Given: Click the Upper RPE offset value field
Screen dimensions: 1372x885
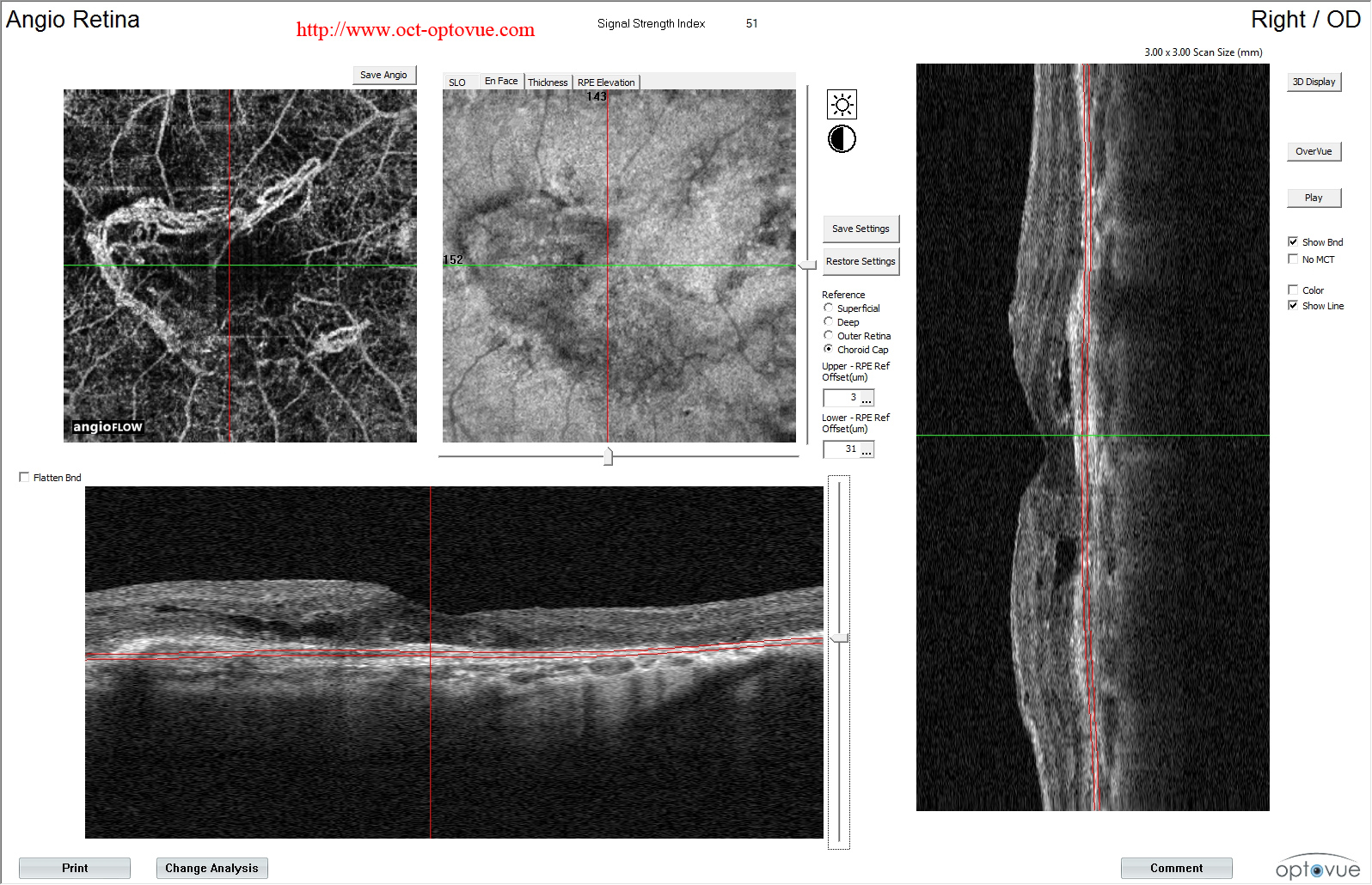Looking at the screenshot, I should (842, 398).
